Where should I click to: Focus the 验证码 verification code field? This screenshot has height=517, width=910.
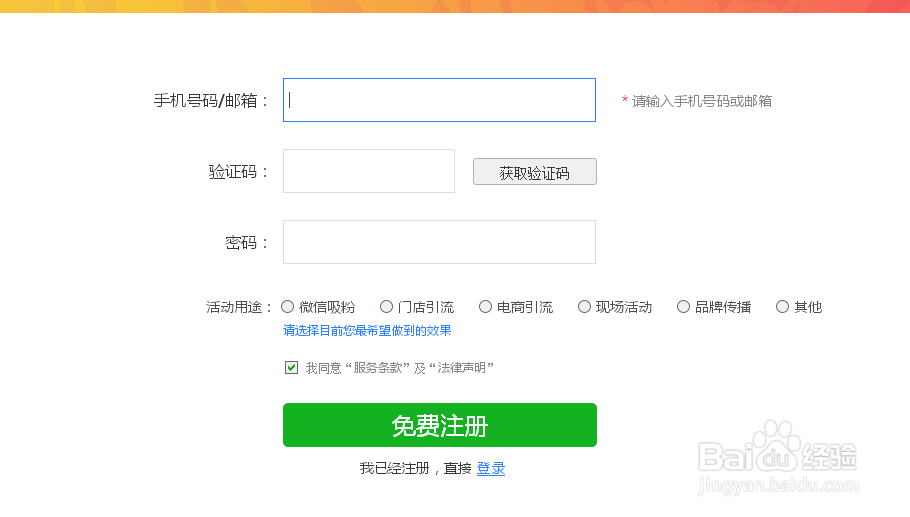click(x=368, y=171)
